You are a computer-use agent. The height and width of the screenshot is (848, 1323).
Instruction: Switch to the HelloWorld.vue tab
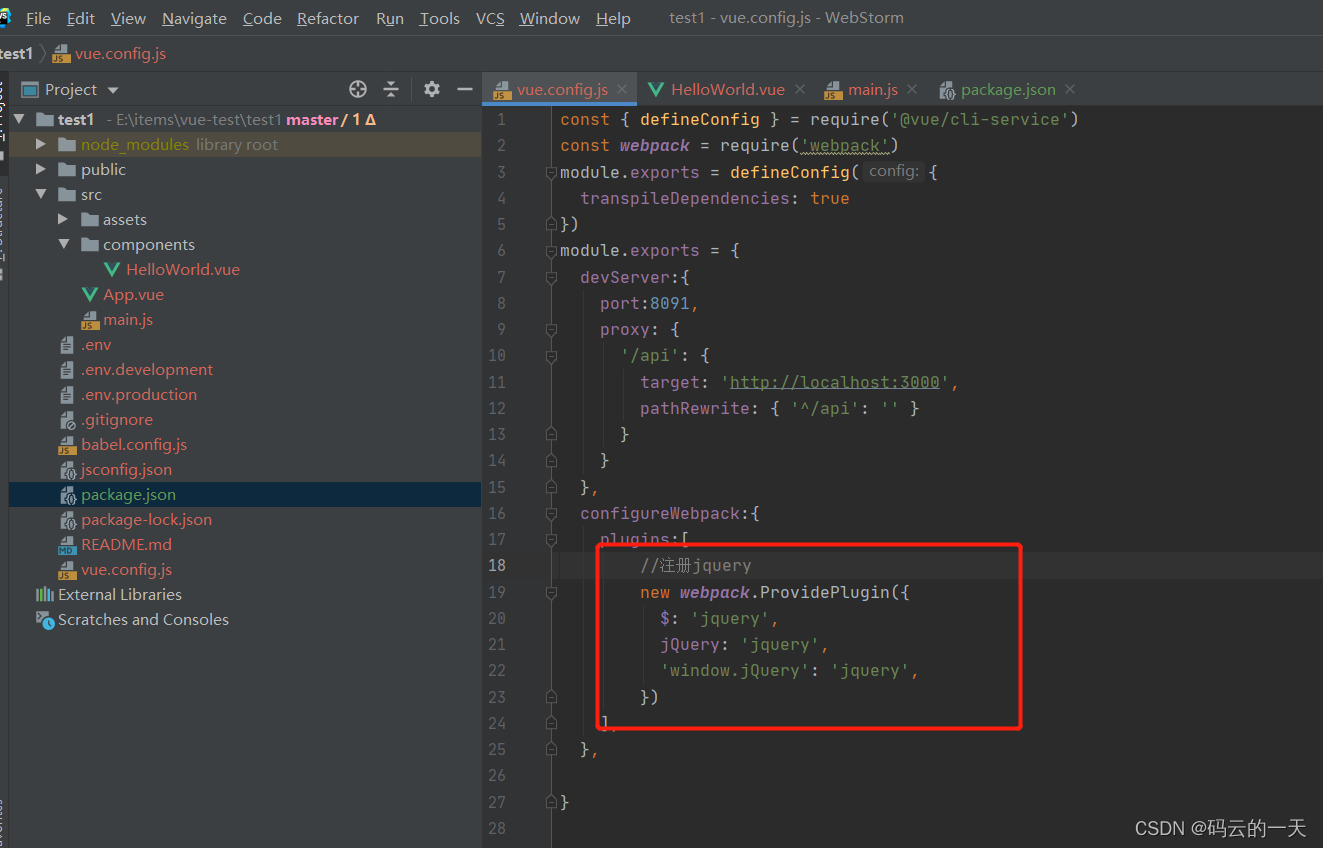click(727, 89)
